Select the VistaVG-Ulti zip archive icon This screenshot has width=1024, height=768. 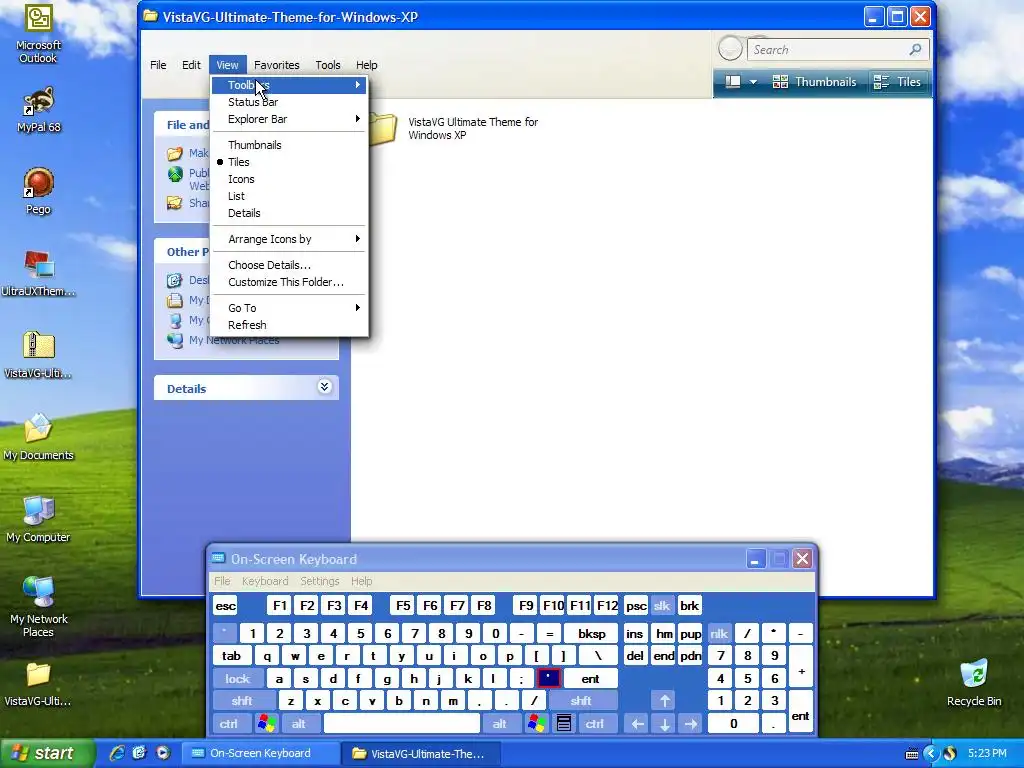[38, 355]
